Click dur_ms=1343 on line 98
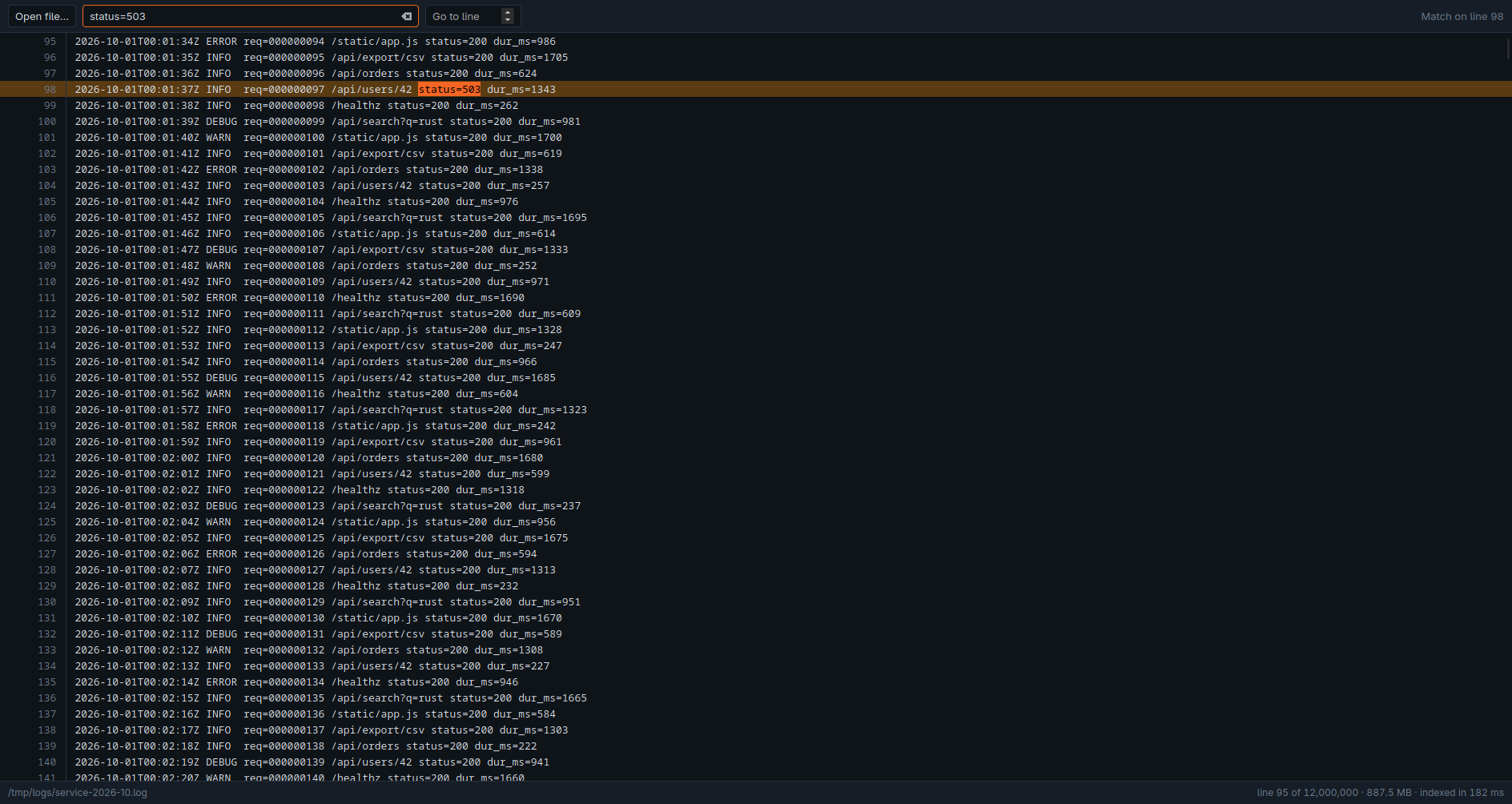Viewport: 1512px width, 804px height. 521,90
